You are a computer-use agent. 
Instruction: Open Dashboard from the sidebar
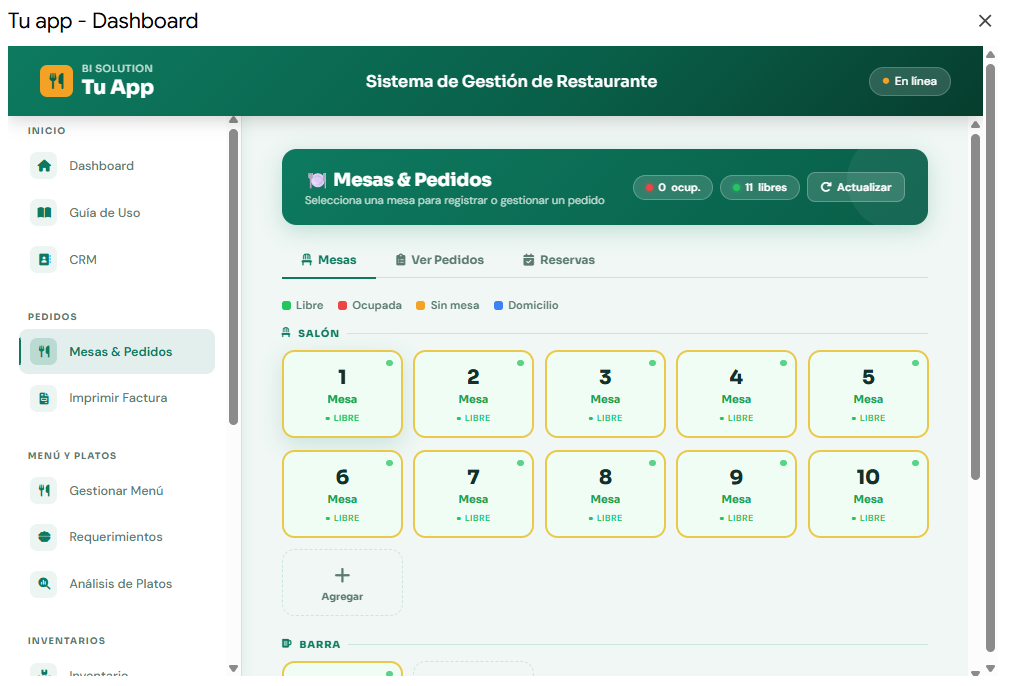(x=117, y=166)
